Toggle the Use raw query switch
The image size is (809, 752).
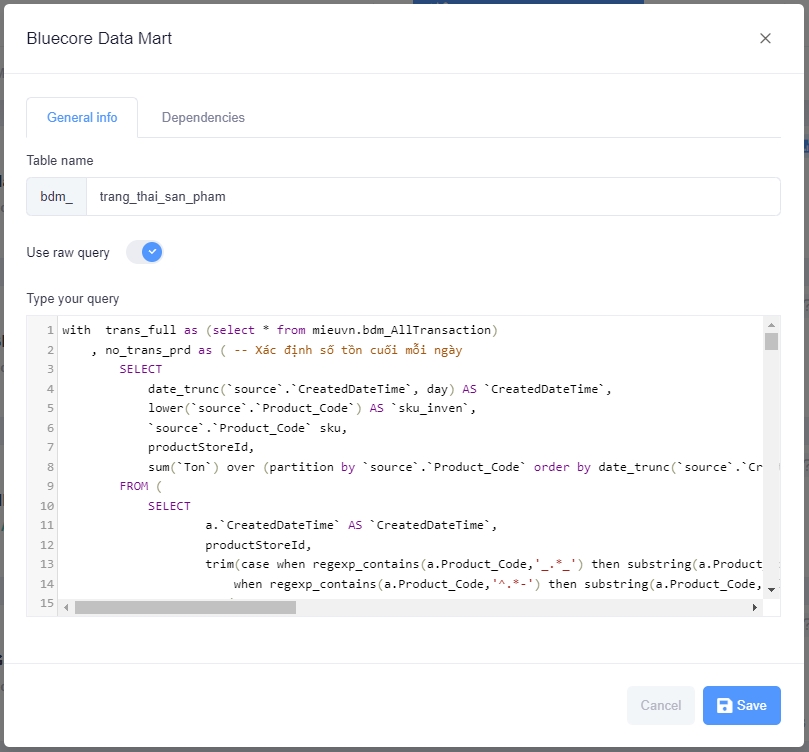click(144, 252)
